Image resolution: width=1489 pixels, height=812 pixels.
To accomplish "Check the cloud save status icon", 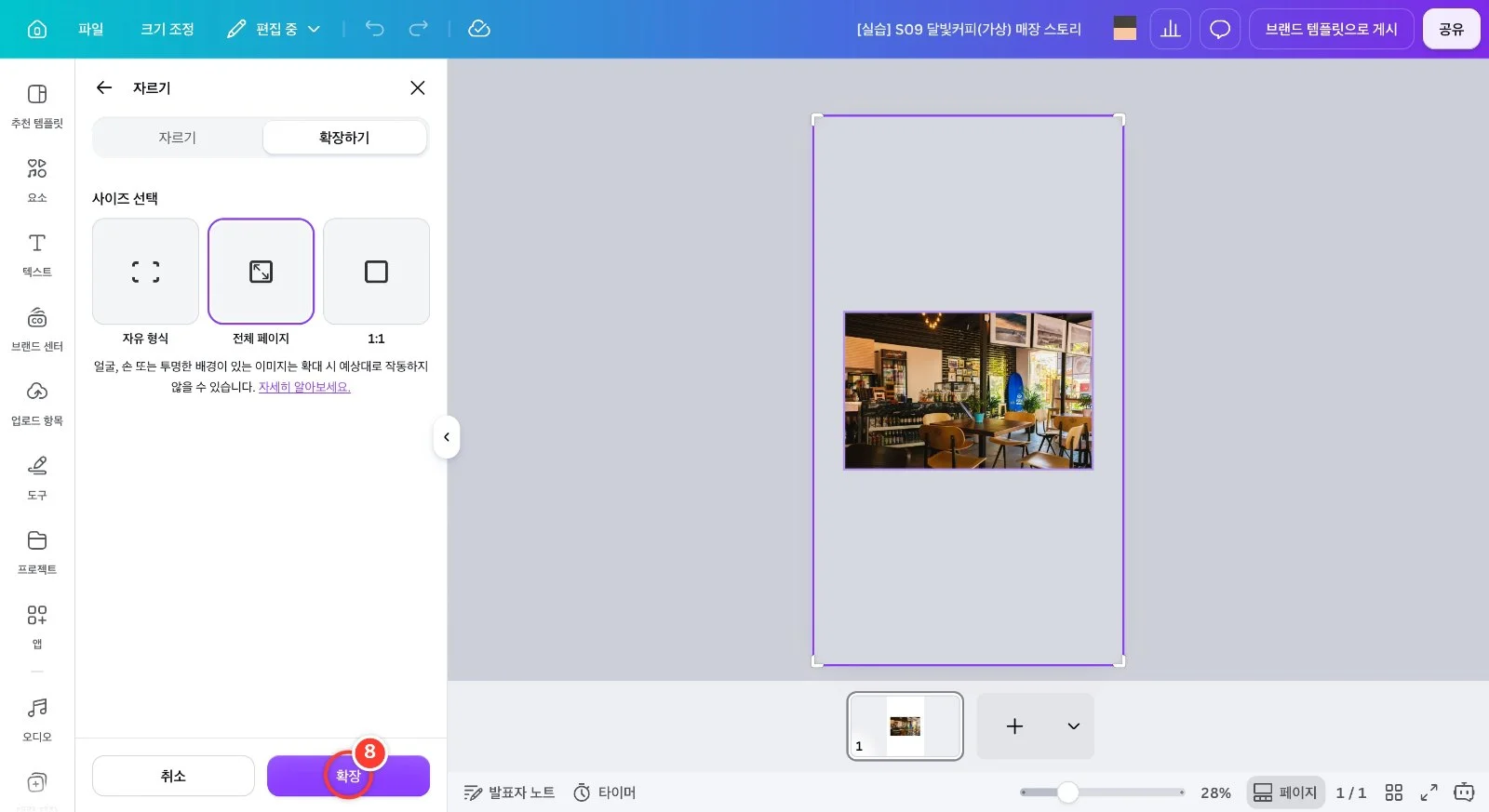I will point(479,29).
